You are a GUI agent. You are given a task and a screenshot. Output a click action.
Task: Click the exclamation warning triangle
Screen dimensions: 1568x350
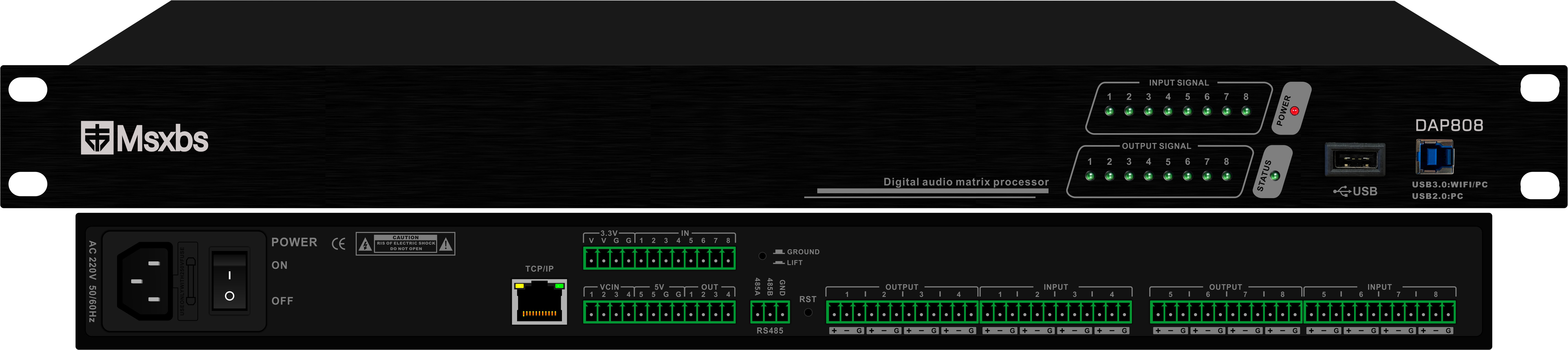click(x=445, y=244)
